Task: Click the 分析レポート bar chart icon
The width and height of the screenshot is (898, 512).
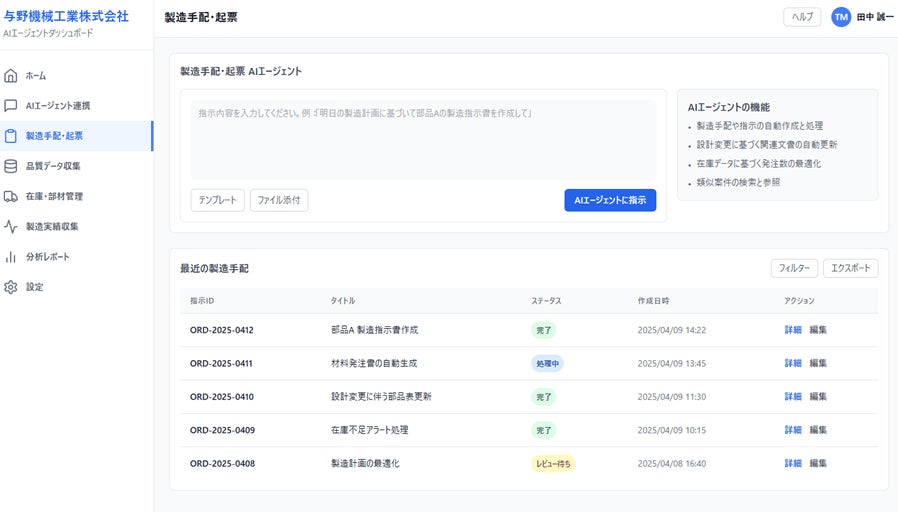Action: click(10, 257)
